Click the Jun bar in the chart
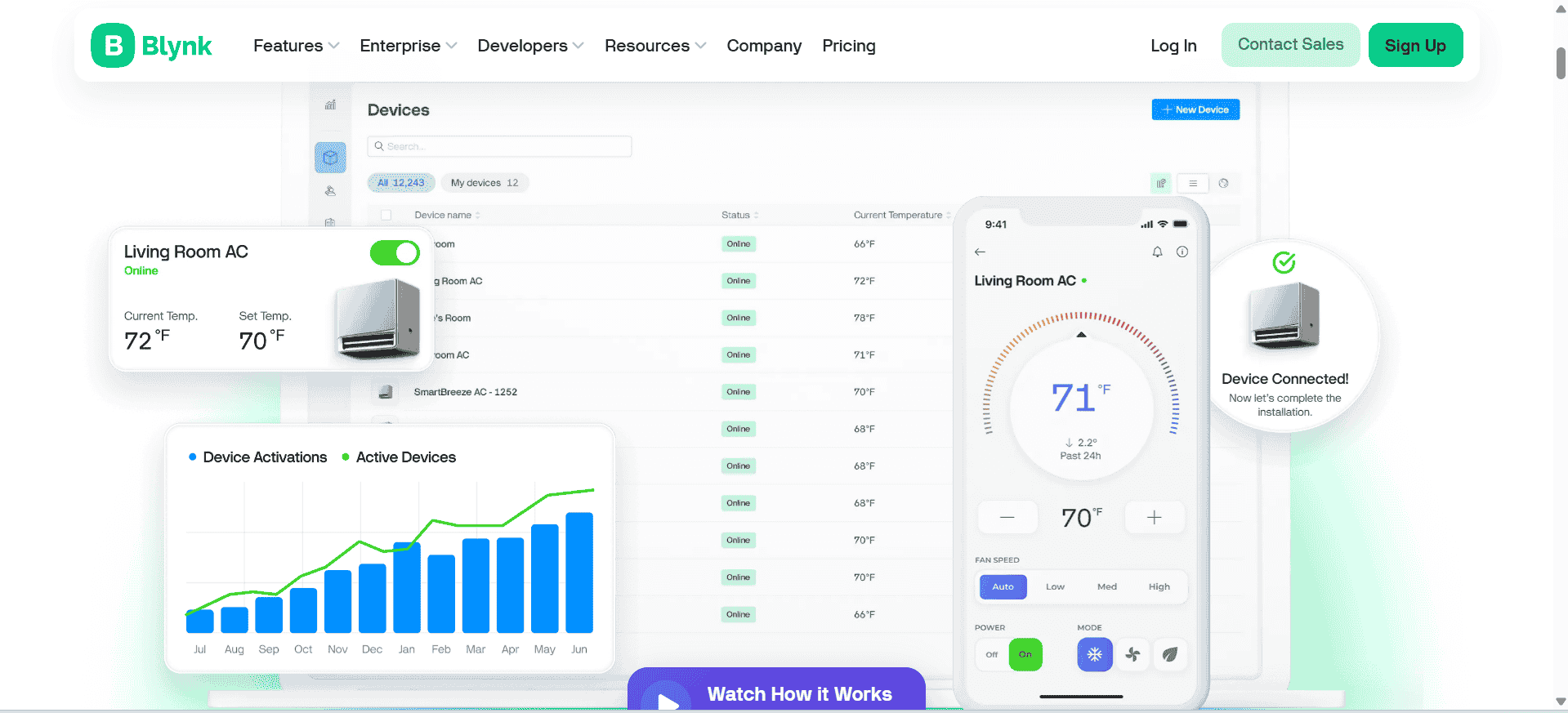The image size is (1568, 713). 579,573
